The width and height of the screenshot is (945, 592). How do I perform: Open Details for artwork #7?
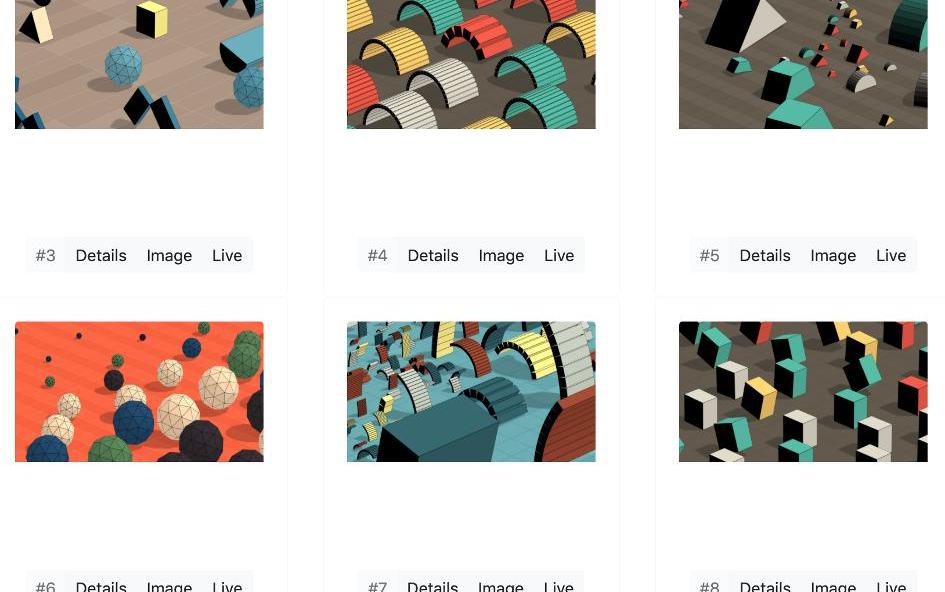point(433,585)
